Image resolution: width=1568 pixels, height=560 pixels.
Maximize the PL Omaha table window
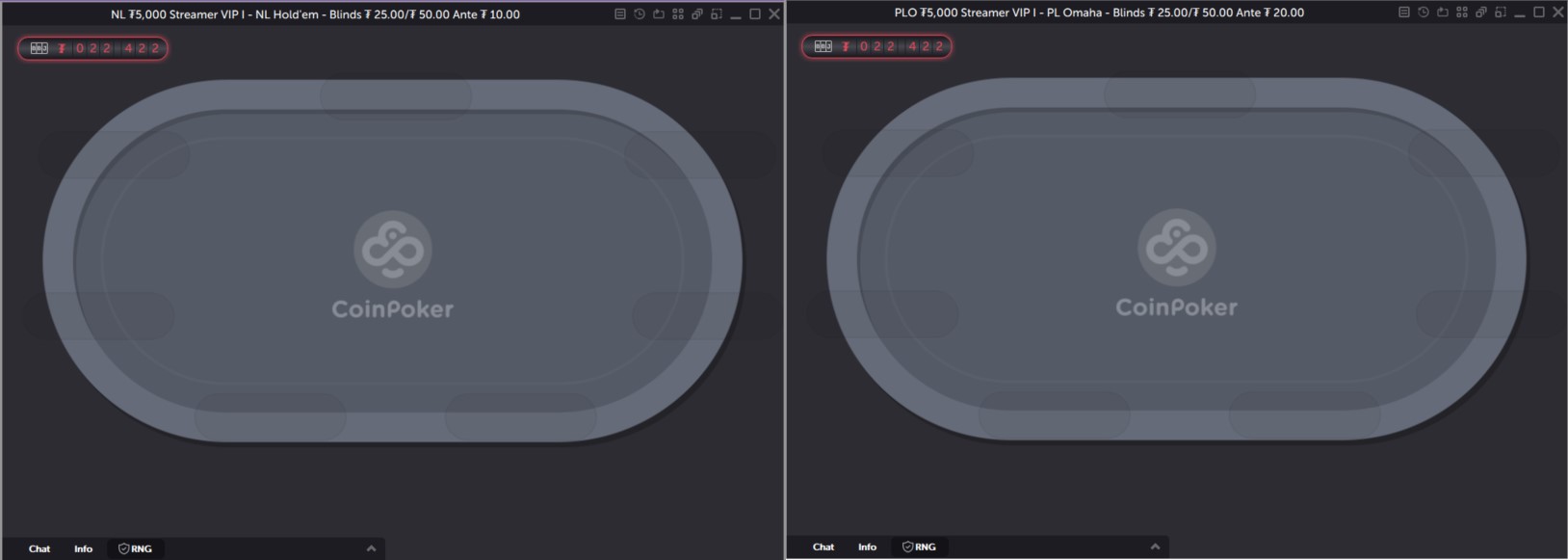click(x=1539, y=13)
